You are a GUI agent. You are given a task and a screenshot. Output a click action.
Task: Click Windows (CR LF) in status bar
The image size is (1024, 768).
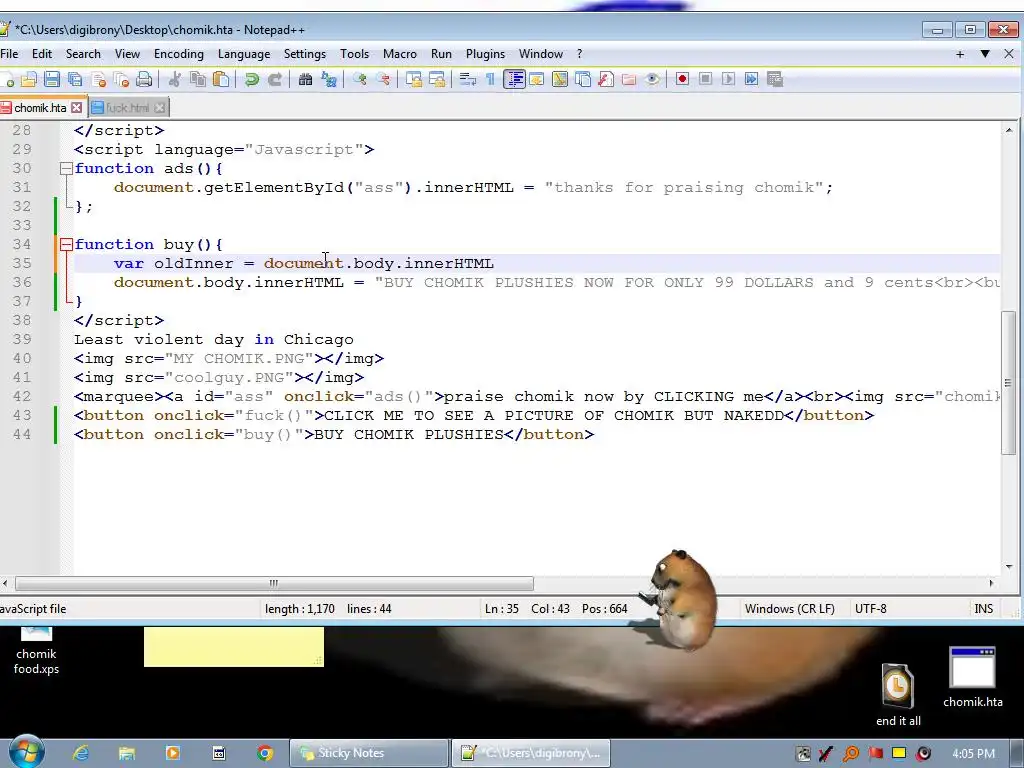[x=790, y=609]
